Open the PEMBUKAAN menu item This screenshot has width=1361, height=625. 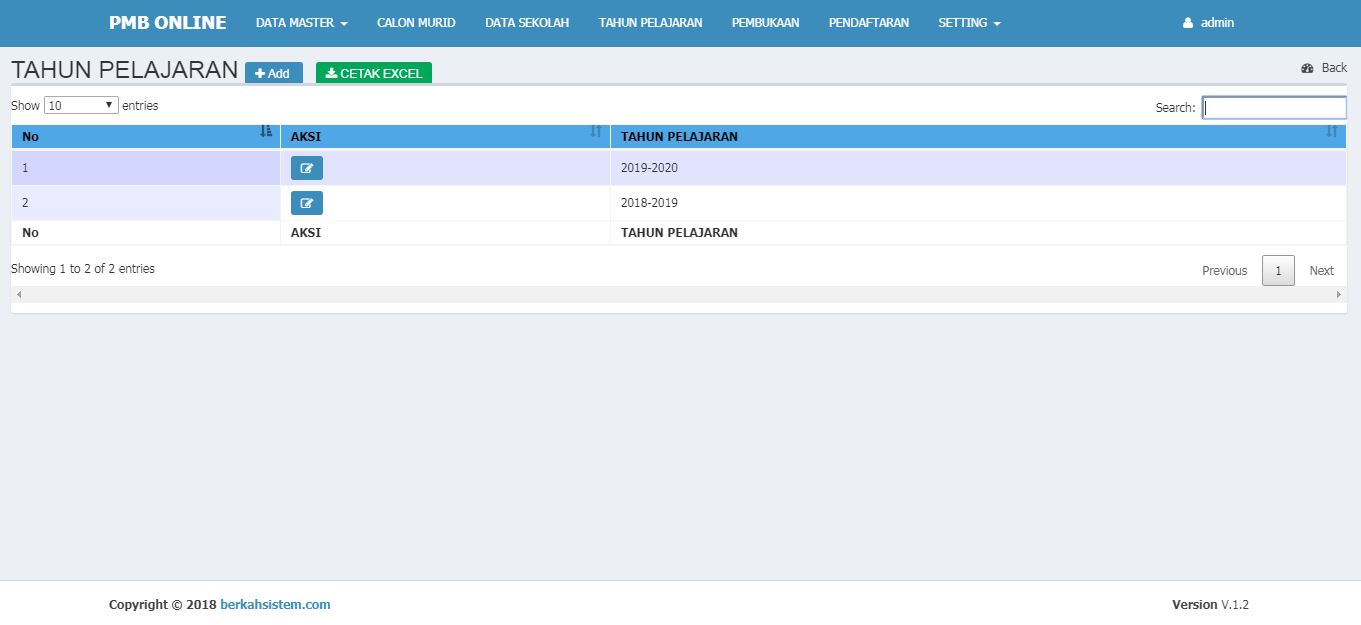click(765, 23)
